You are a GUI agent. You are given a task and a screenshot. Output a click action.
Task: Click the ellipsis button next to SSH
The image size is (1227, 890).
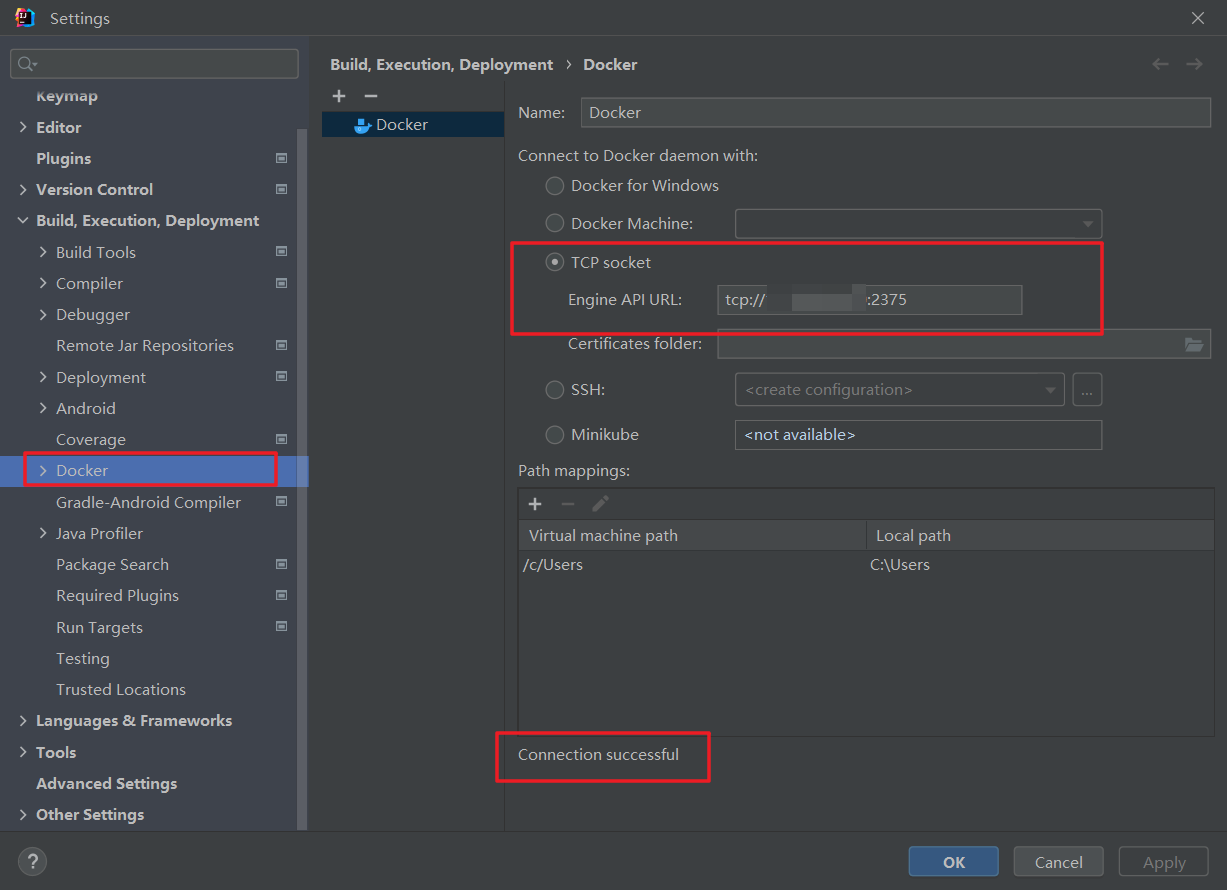(x=1087, y=390)
